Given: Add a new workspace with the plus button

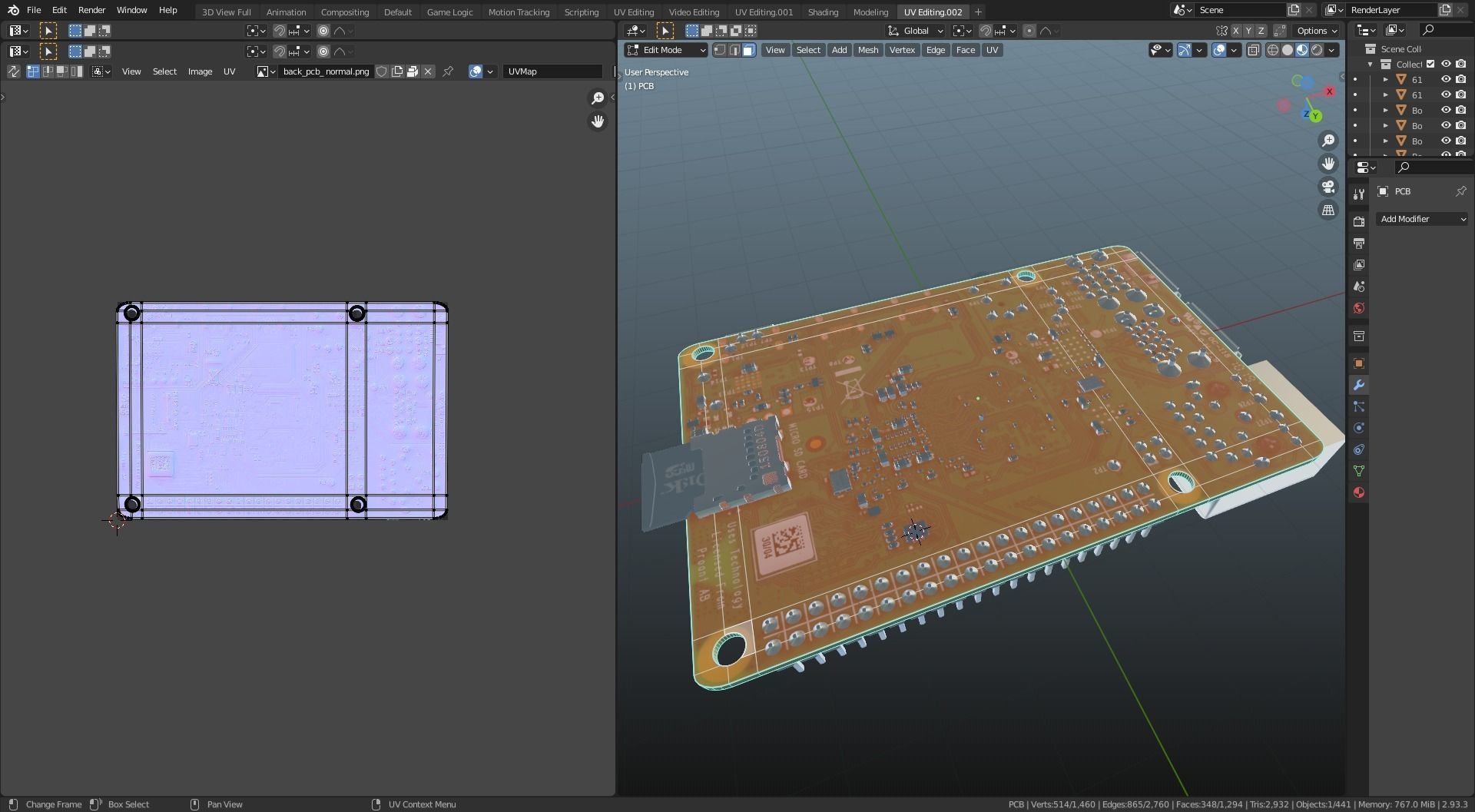Looking at the screenshot, I should tap(978, 12).
